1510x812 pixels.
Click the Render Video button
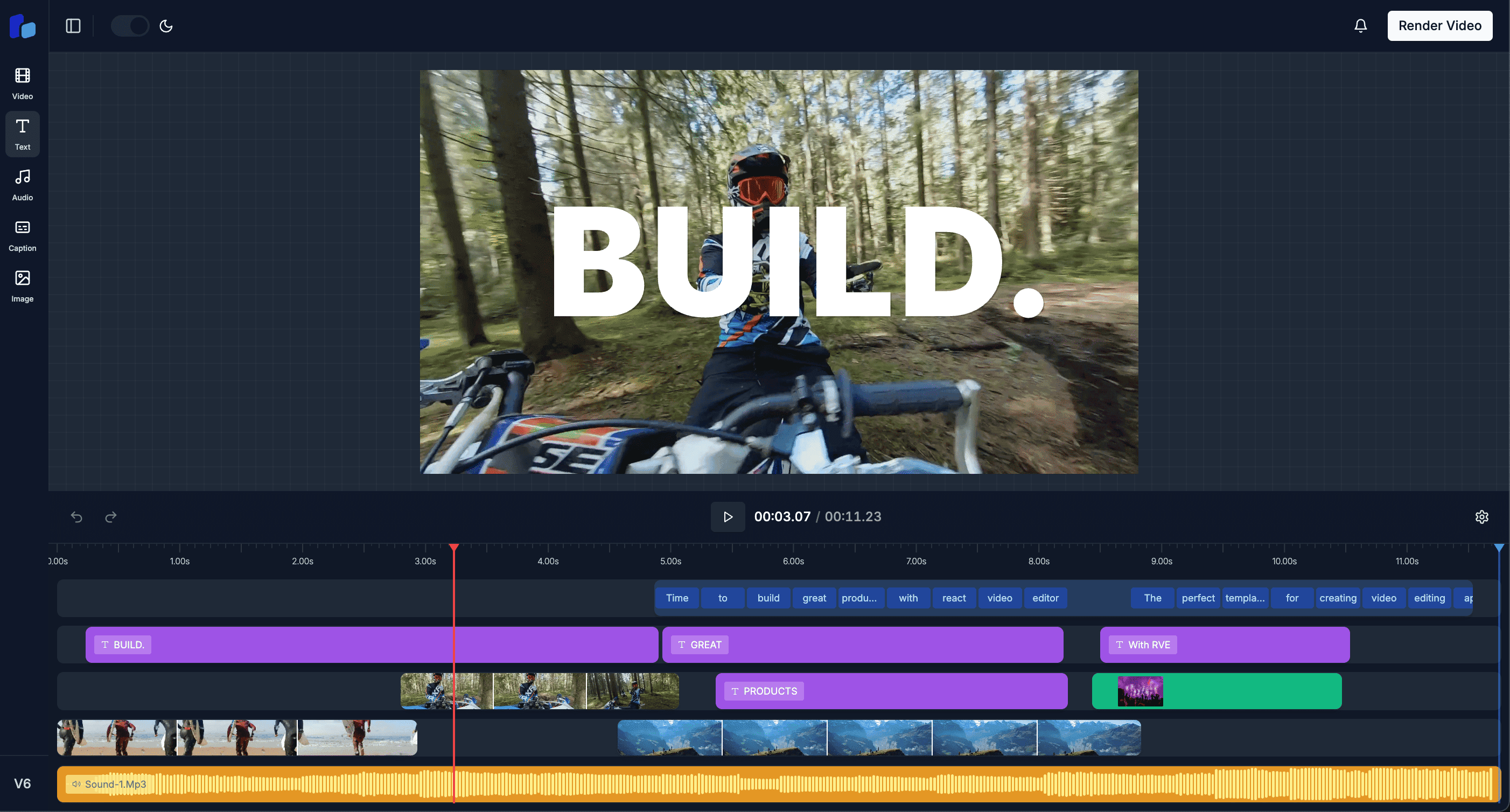click(x=1439, y=25)
